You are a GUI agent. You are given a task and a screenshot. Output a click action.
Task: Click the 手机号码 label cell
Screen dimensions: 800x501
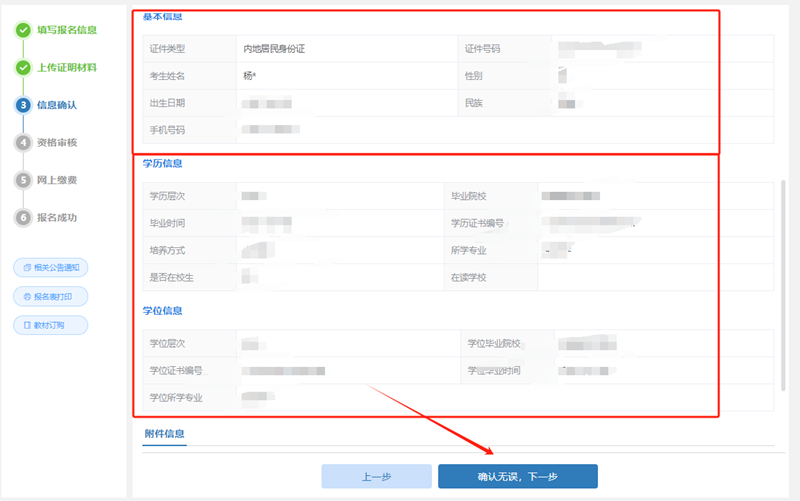coord(189,130)
